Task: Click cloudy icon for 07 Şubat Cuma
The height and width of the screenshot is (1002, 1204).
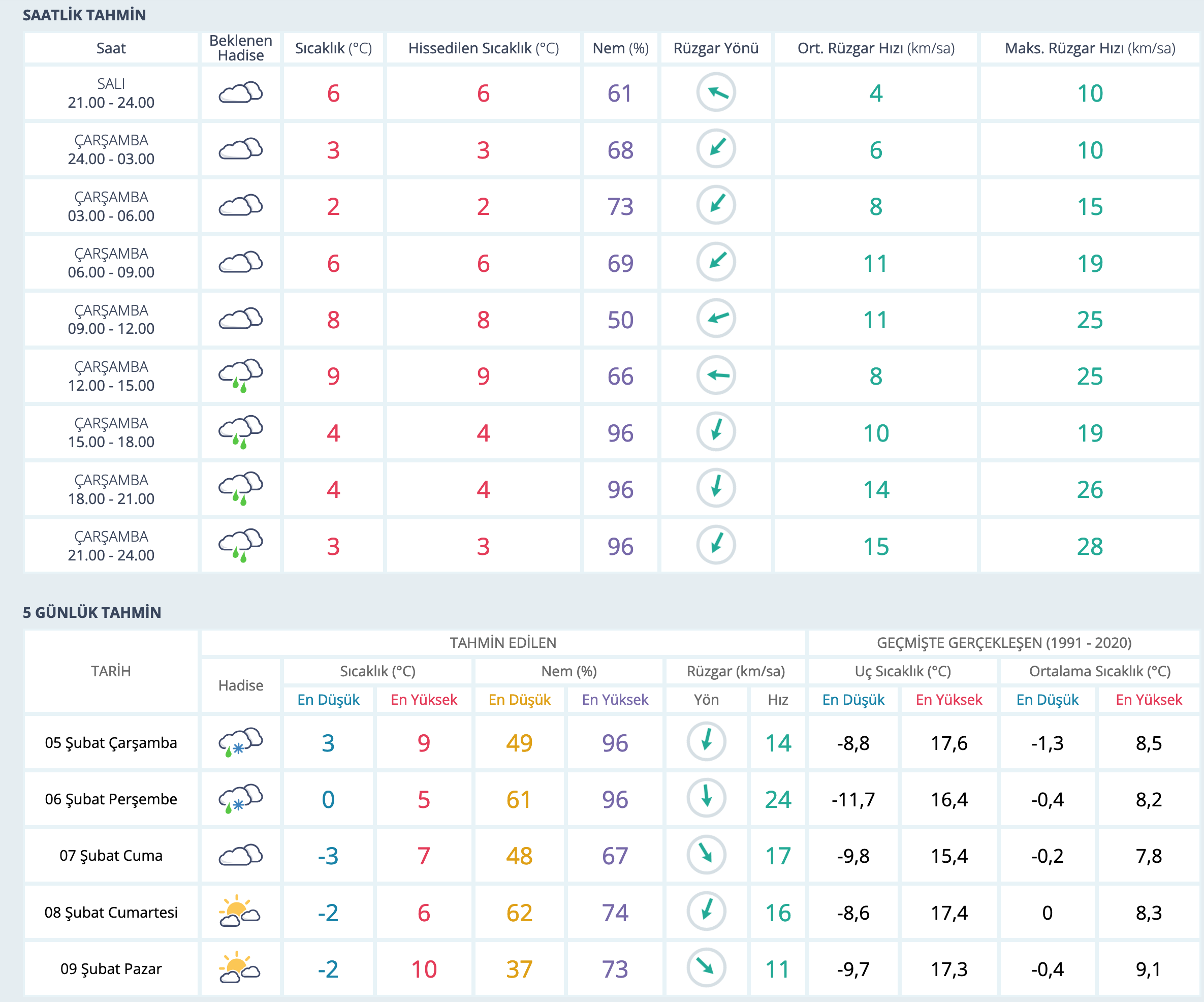Action: click(240, 855)
